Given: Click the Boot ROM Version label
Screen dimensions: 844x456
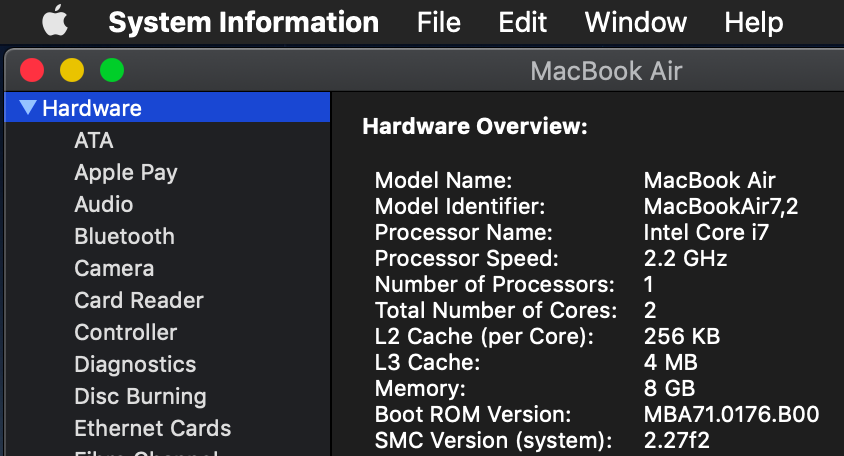Looking at the screenshot, I should pyautogui.click(x=473, y=415).
